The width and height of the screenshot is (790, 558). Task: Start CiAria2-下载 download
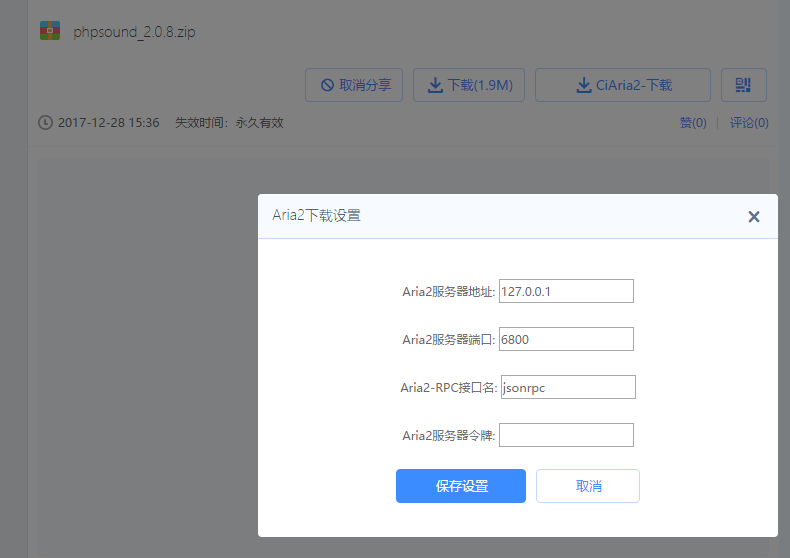623,85
